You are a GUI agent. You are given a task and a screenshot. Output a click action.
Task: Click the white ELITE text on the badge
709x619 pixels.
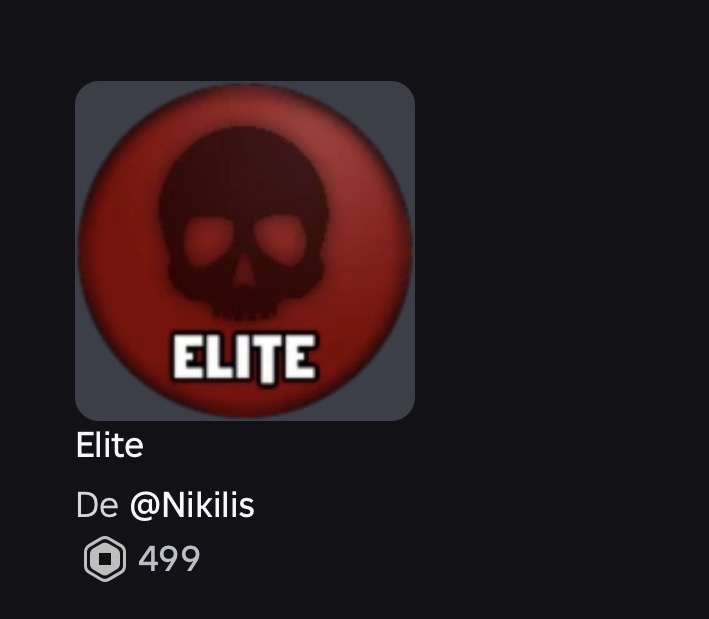coord(245,359)
